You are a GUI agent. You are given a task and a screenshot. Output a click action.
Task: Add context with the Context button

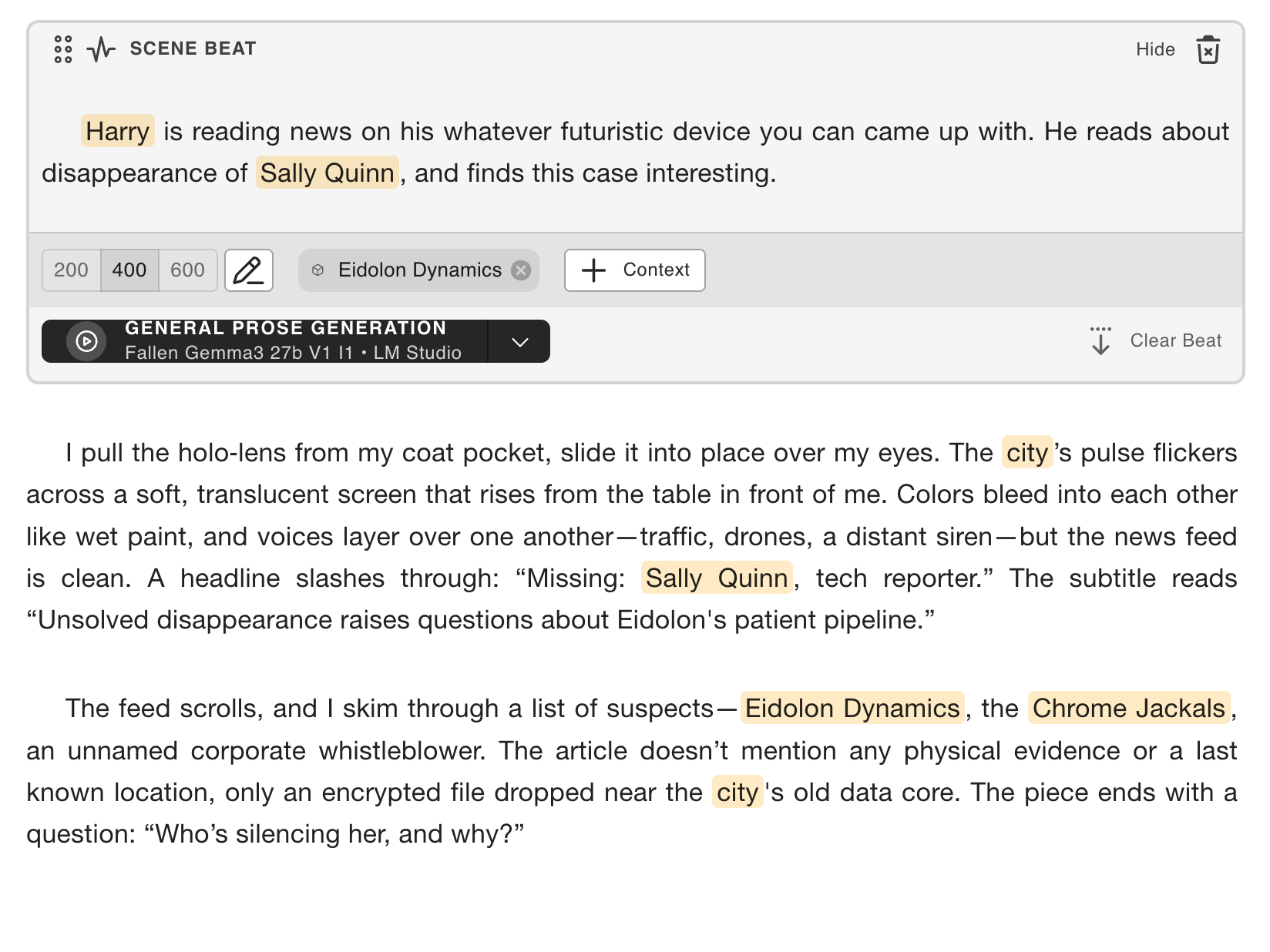634,270
